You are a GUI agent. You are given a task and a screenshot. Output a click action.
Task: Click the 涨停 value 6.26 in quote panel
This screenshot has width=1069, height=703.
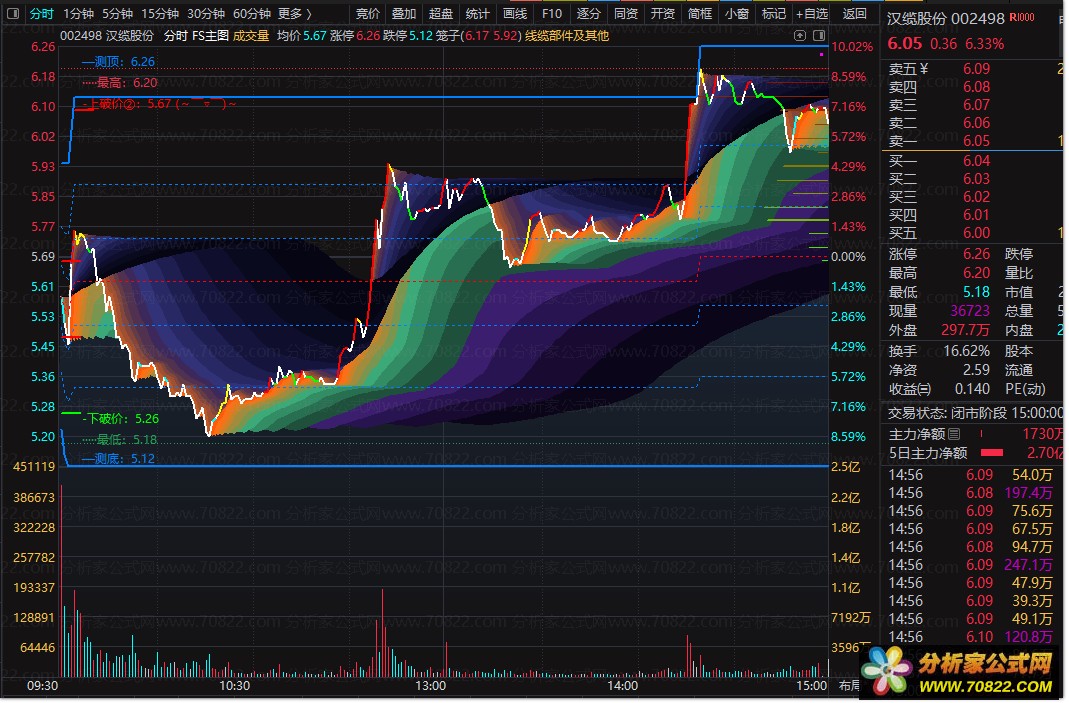(976, 254)
